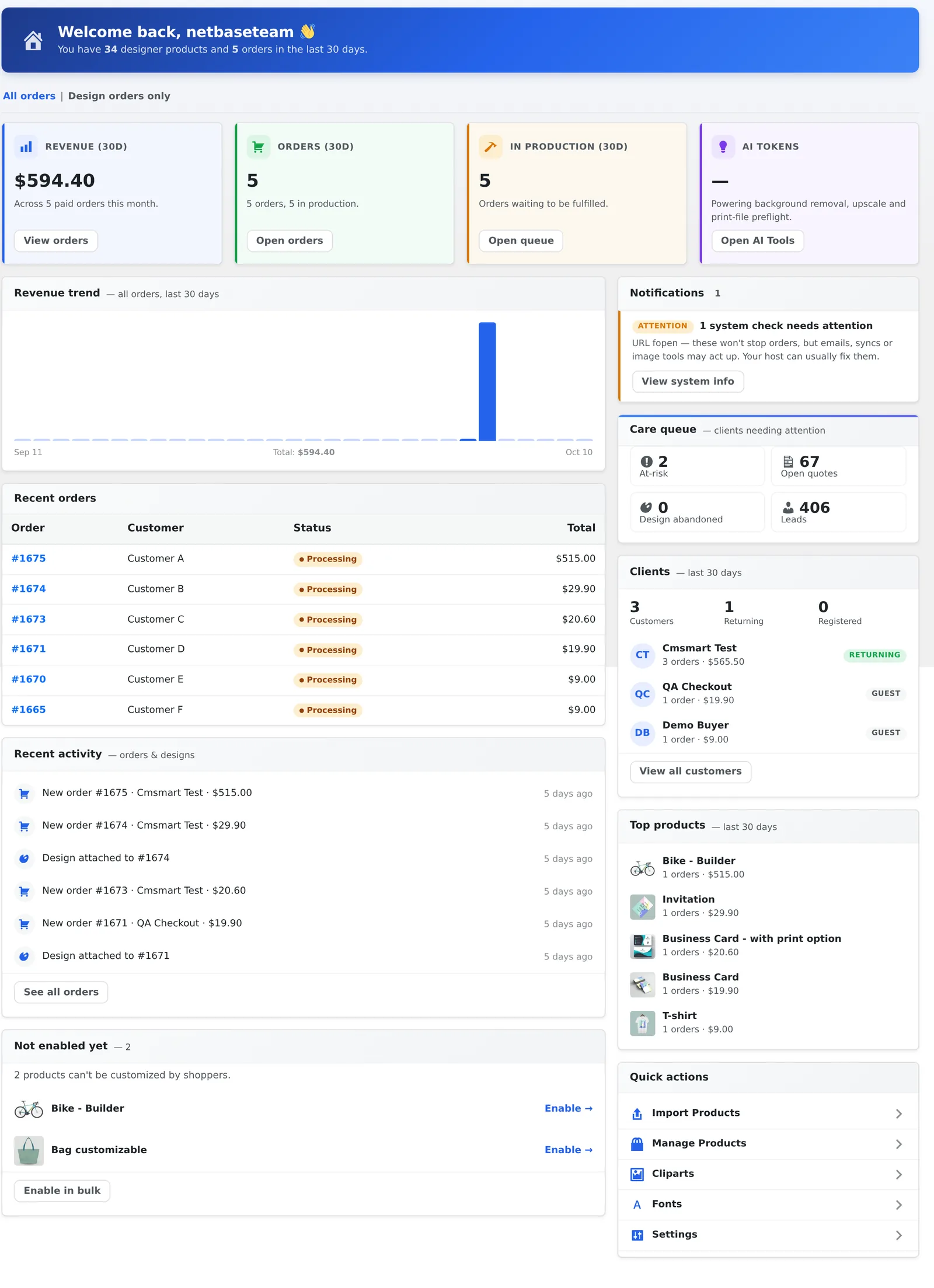Click the Open queue button

pos(521,240)
